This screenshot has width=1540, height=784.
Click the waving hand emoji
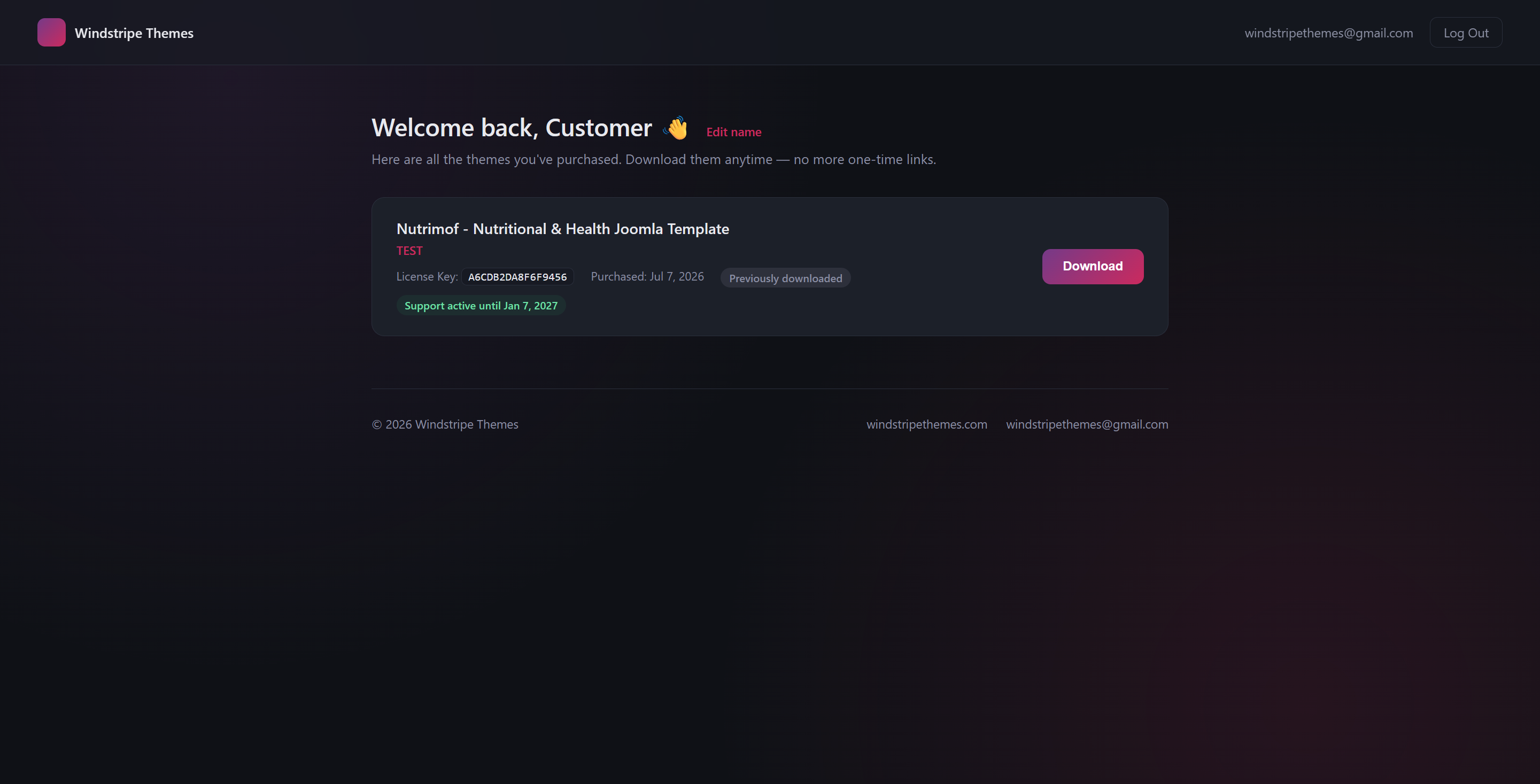(676, 128)
